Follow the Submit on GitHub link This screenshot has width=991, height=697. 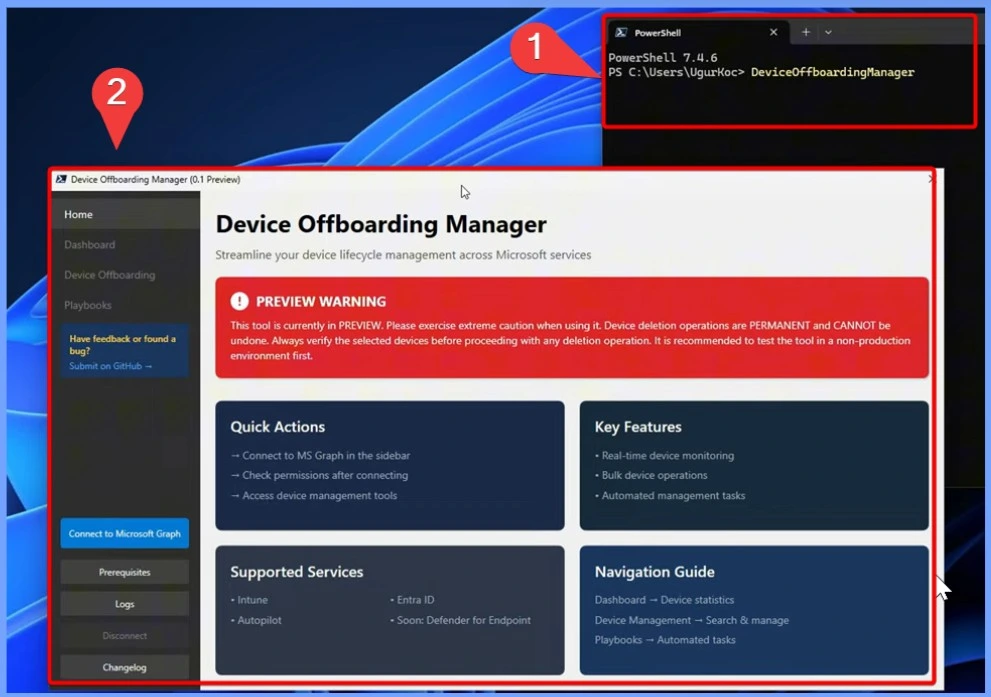(x=111, y=366)
